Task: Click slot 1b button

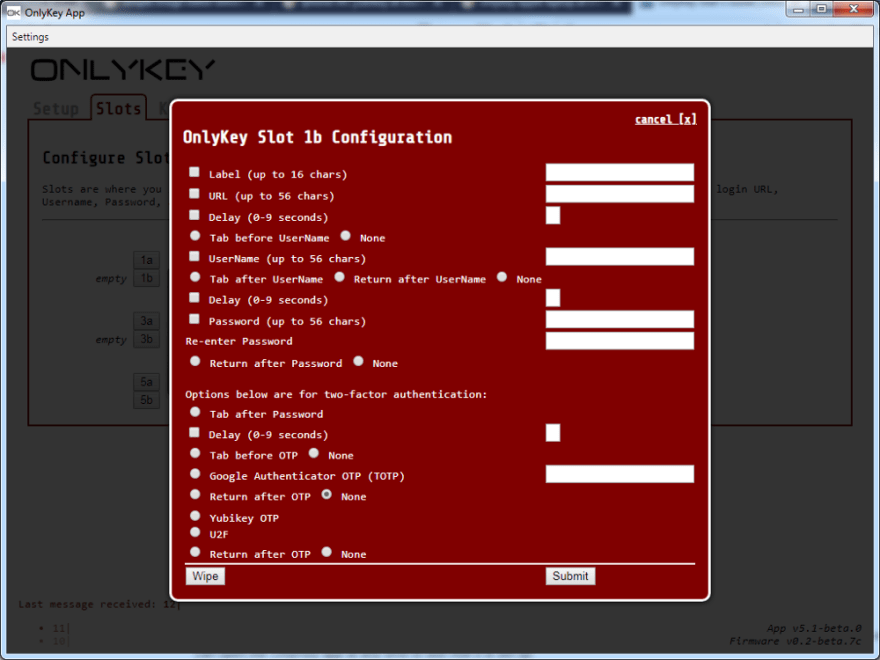Action: [146, 279]
